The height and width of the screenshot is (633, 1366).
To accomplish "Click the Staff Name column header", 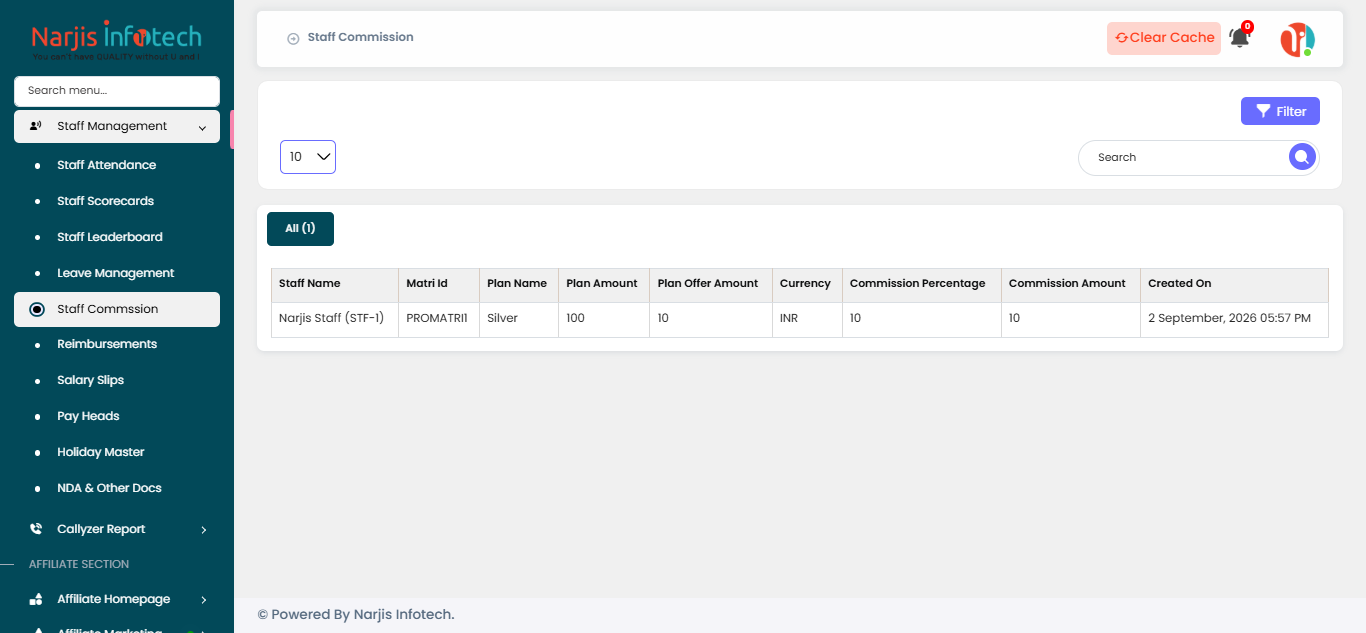I will pyautogui.click(x=335, y=284).
